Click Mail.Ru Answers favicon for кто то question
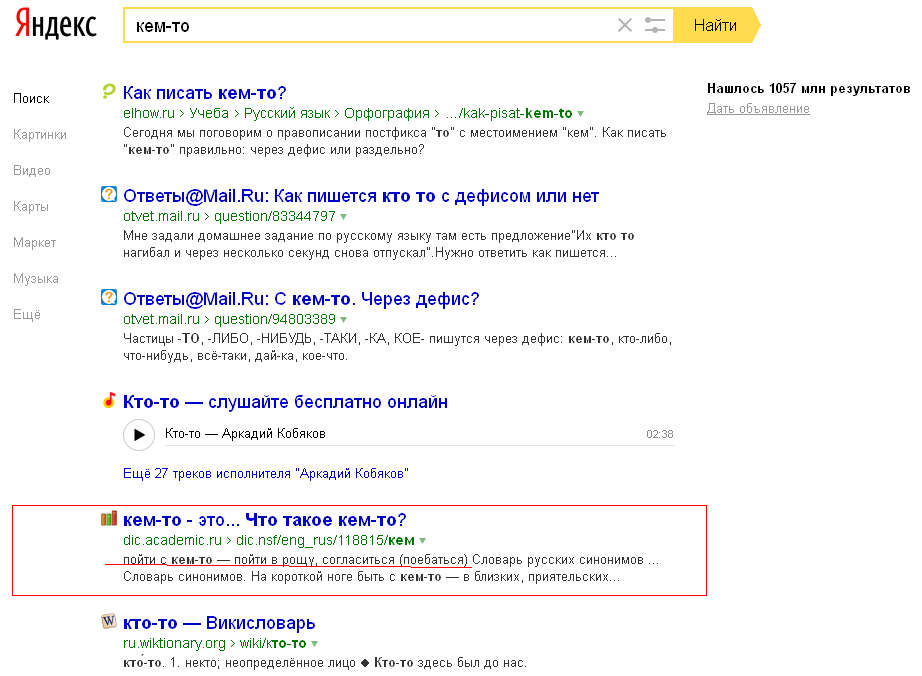The height and width of the screenshot is (676, 922). (109, 195)
